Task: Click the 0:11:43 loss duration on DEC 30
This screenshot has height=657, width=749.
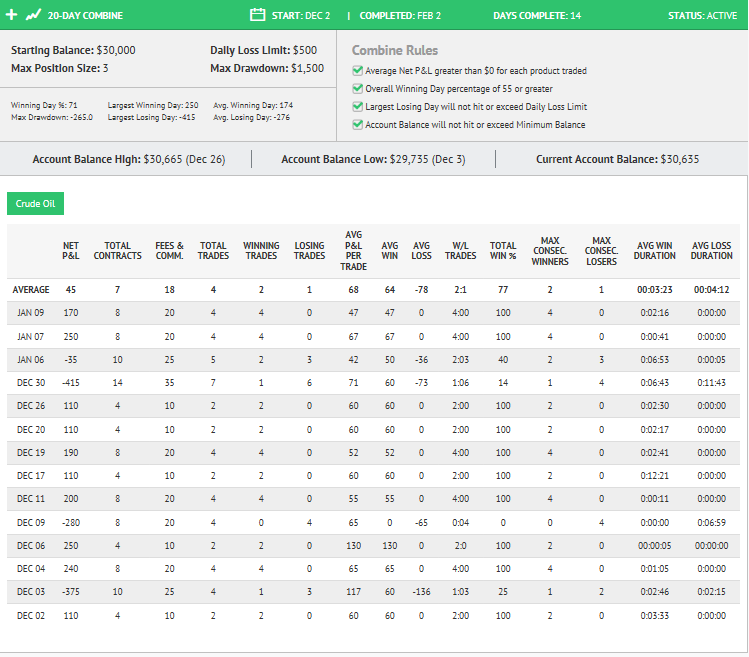Action: (711, 383)
